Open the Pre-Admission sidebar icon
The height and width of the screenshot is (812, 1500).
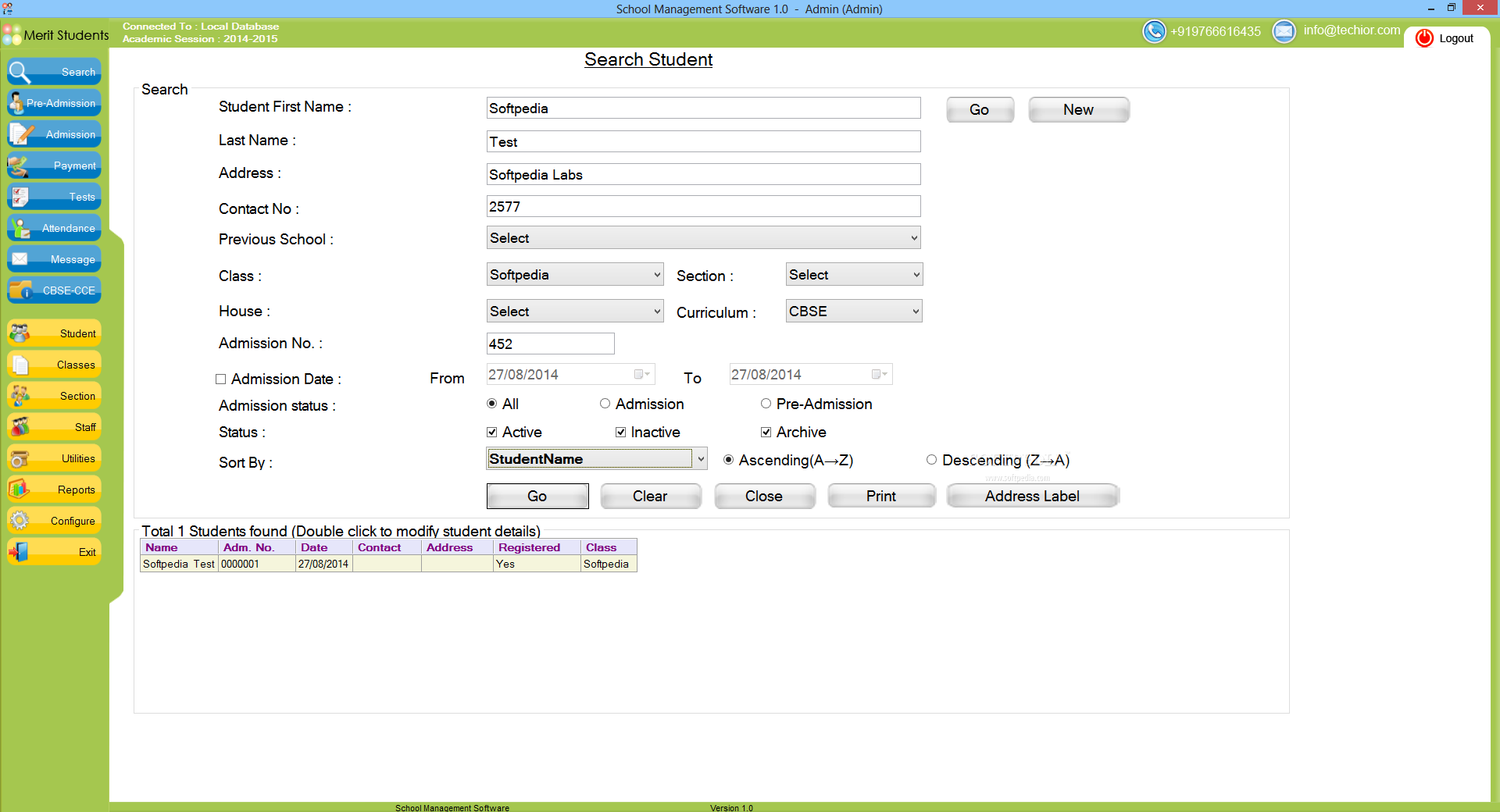17,103
